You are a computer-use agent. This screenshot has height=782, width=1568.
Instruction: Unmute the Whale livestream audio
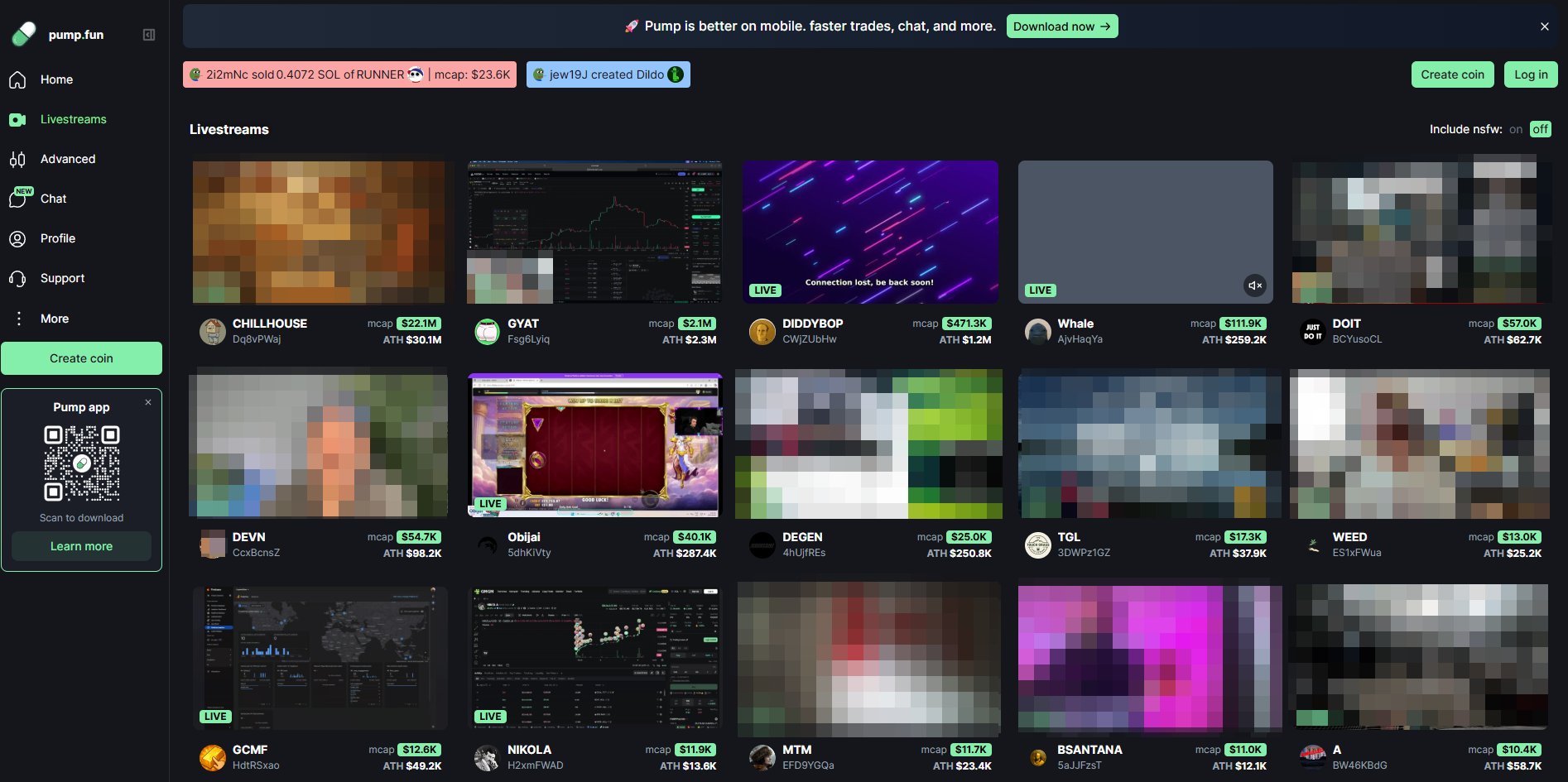pyautogui.click(x=1254, y=285)
